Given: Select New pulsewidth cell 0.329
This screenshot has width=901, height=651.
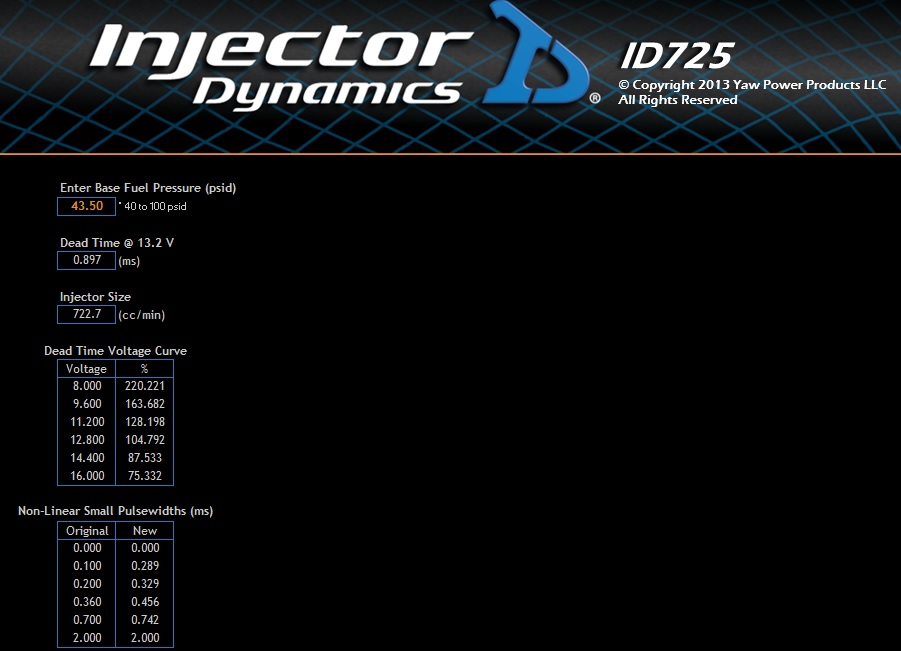Looking at the screenshot, I should pyautogui.click(x=144, y=584).
